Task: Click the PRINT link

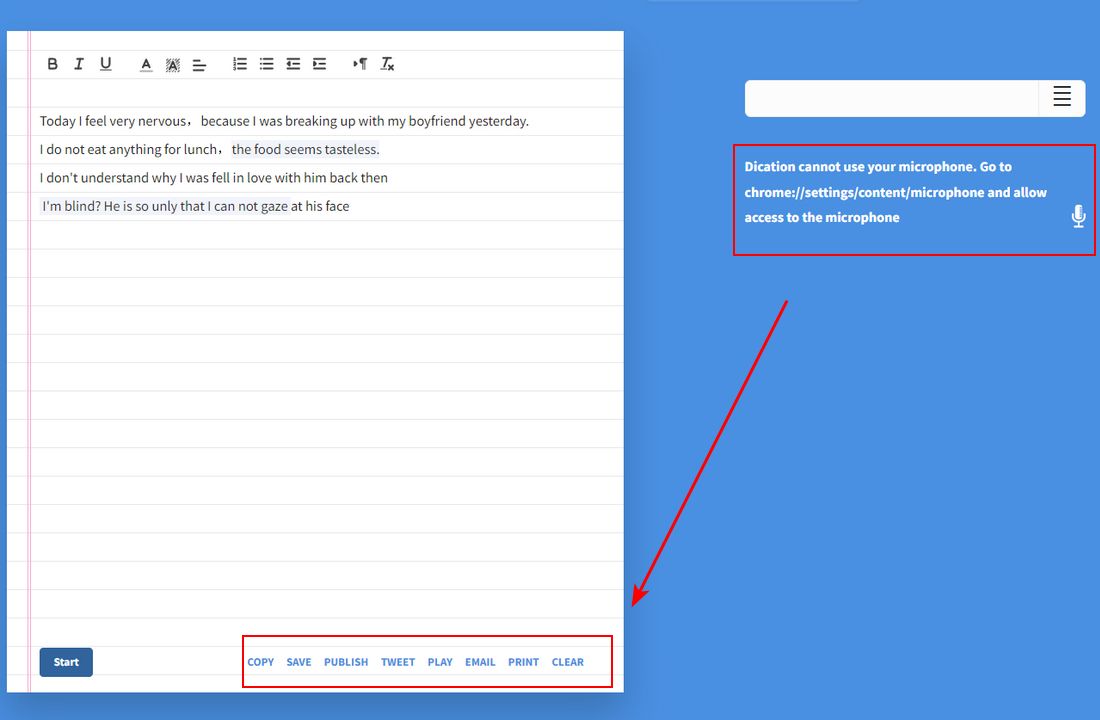Action: (523, 662)
